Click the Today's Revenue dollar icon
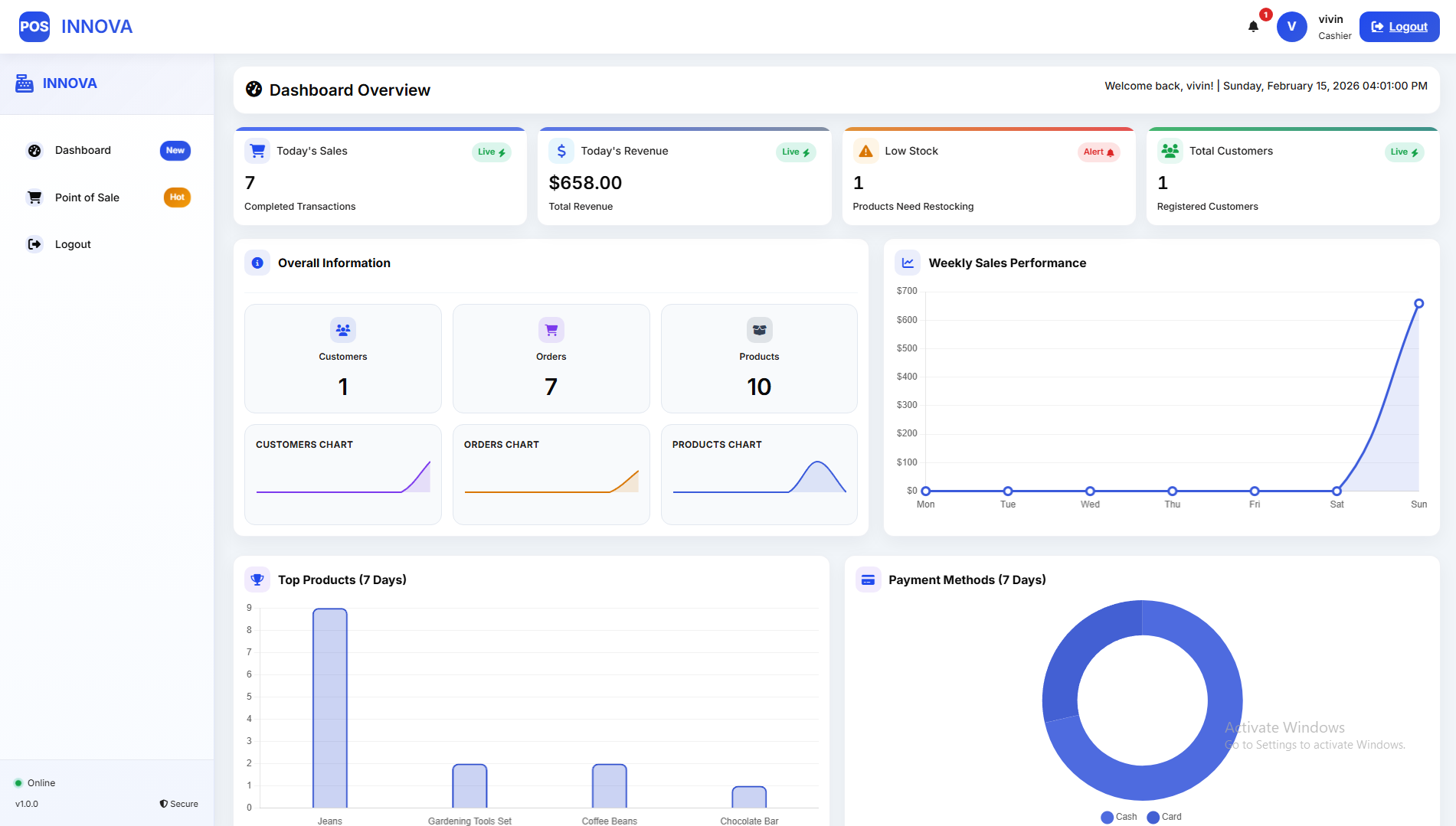This screenshot has height=826, width=1456. pos(561,151)
